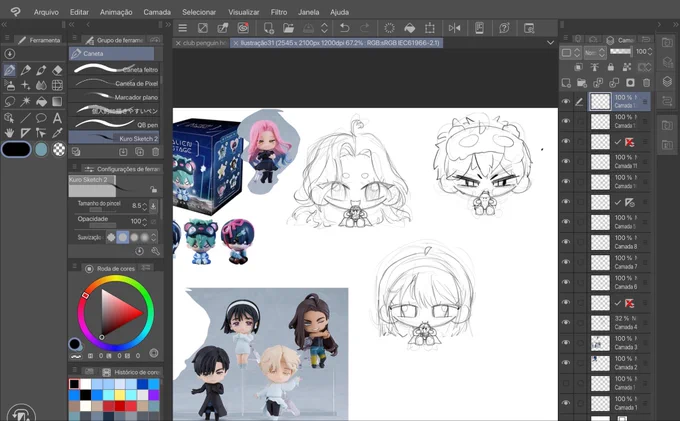This screenshot has width=680, height=421.
Task: Open command bar hamburger menu
Action: click(x=183, y=28)
